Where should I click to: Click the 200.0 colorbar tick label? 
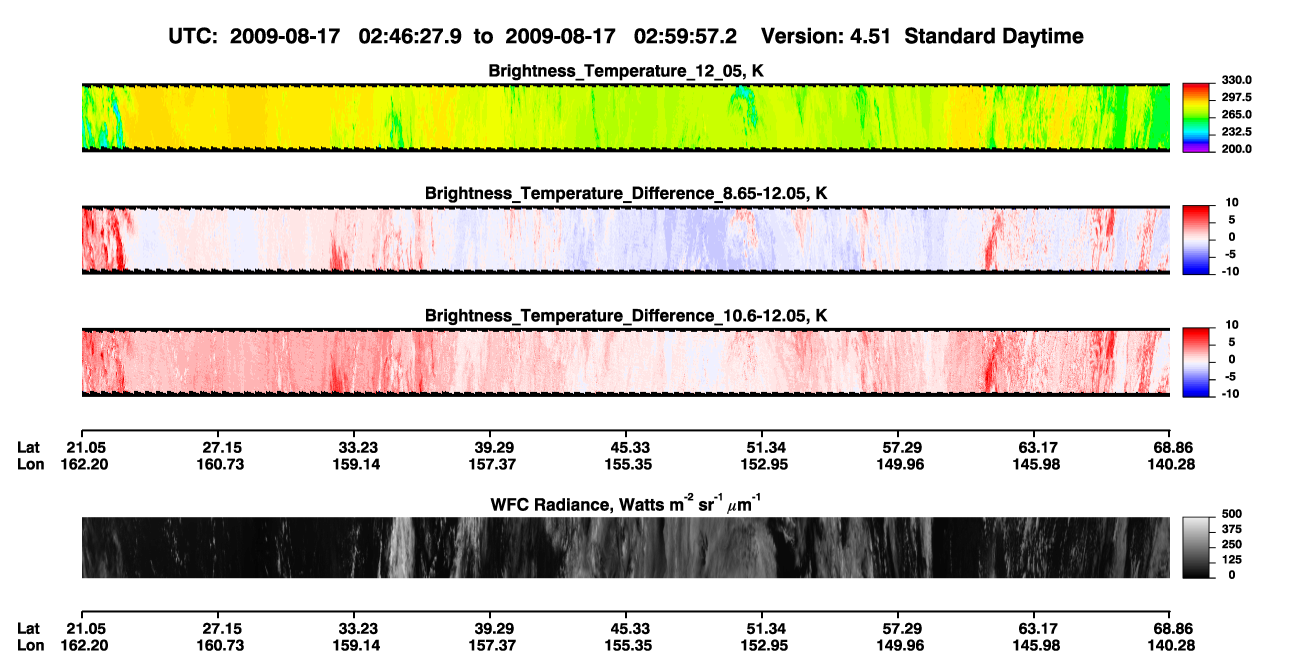coord(1237,148)
